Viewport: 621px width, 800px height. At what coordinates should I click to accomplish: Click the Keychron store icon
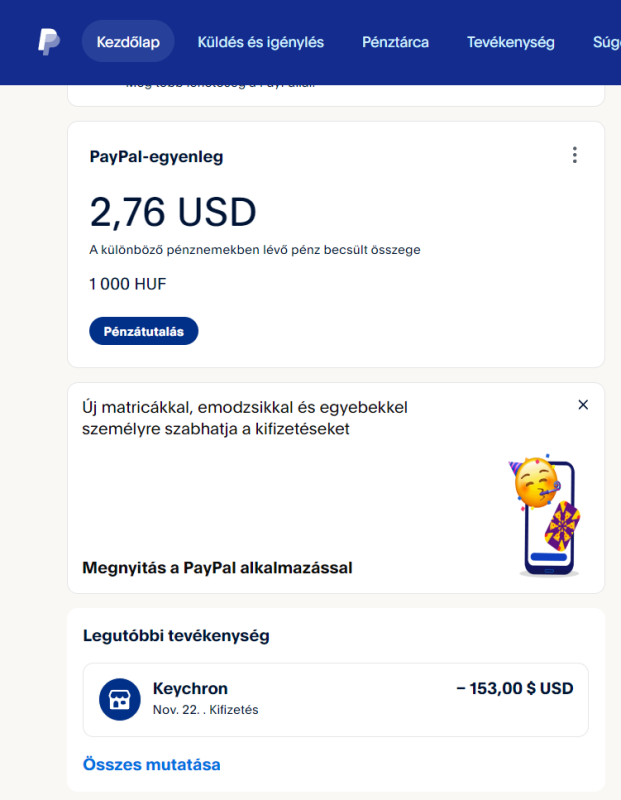(x=120, y=699)
